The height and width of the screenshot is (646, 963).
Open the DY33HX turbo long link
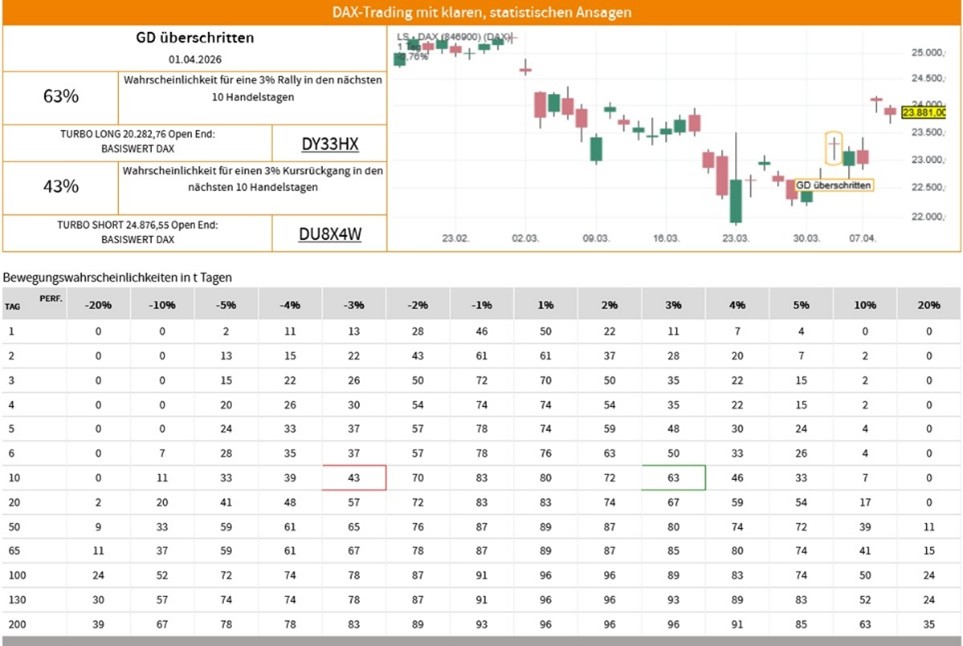pyautogui.click(x=329, y=144)
